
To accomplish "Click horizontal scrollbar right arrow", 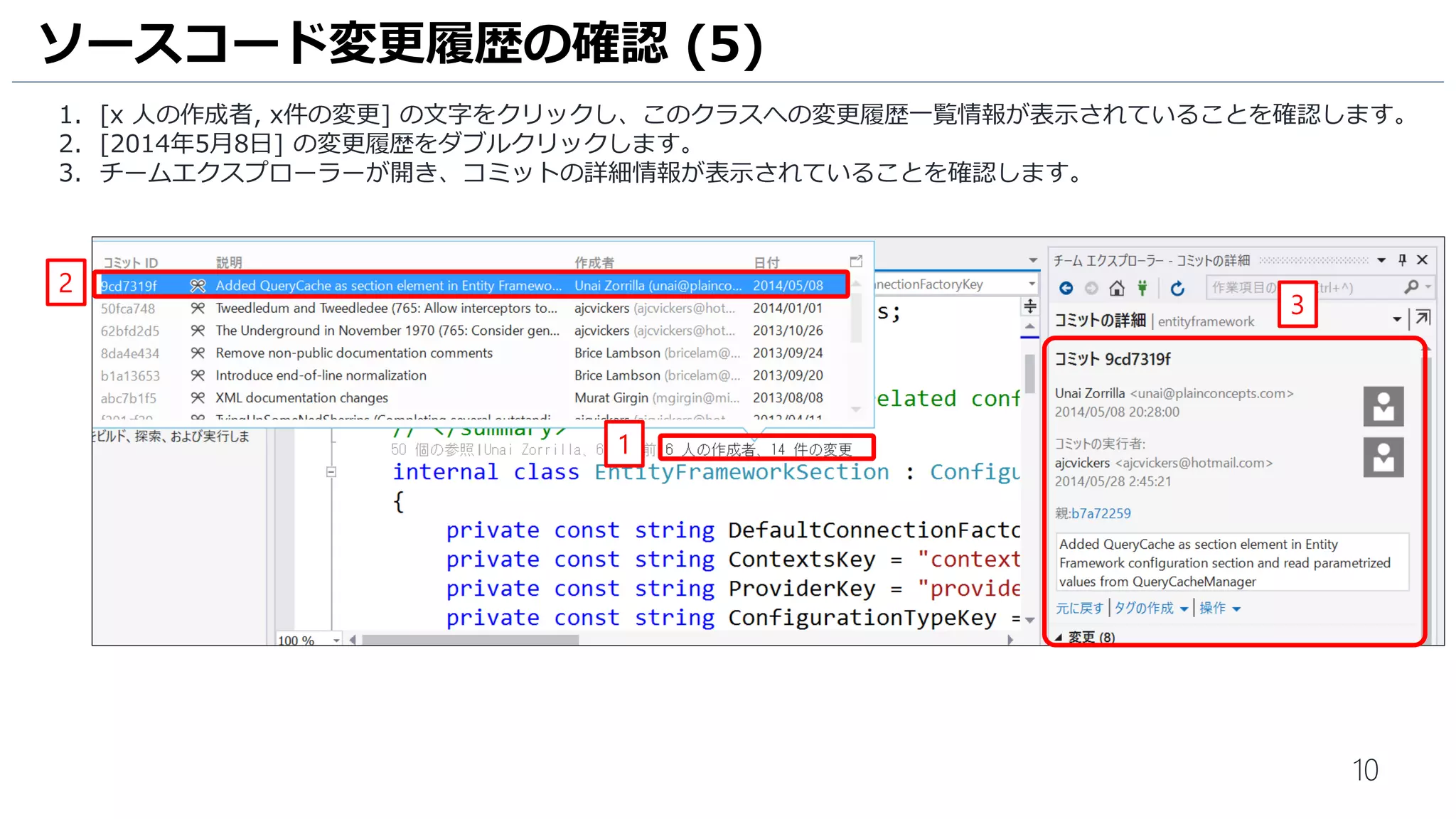I will 1010,640.
